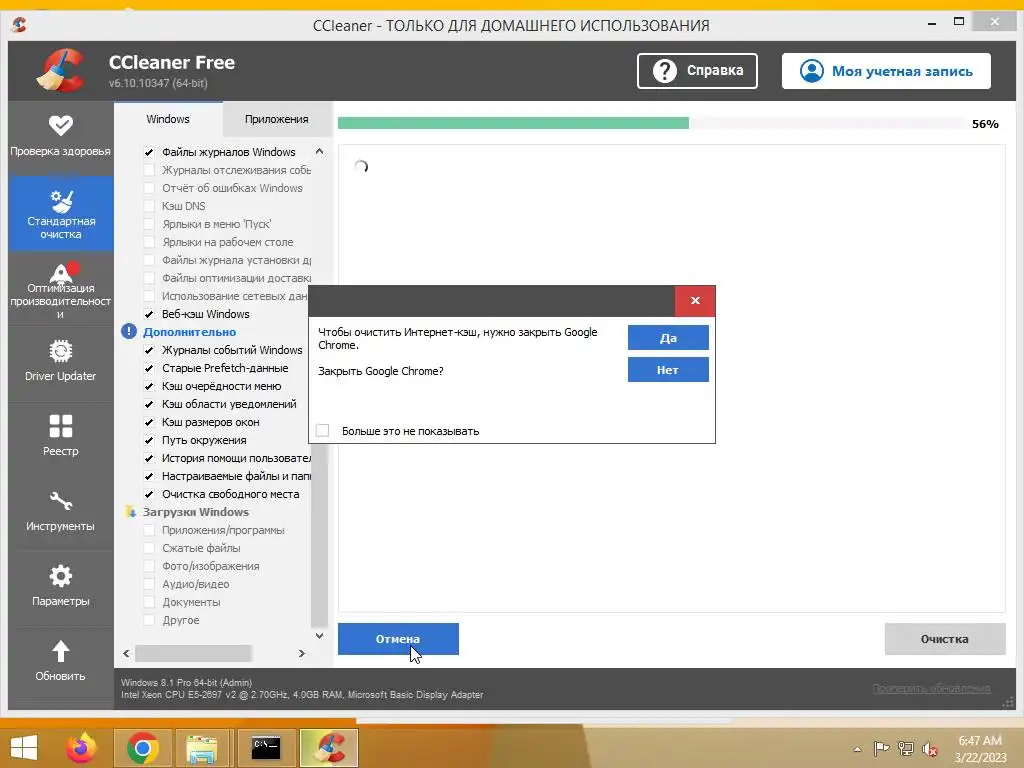Image resolution: width=1024 pixels, height=768 pixels.
Task: Click the account profile avatar icon
Action: click(812, 71)
